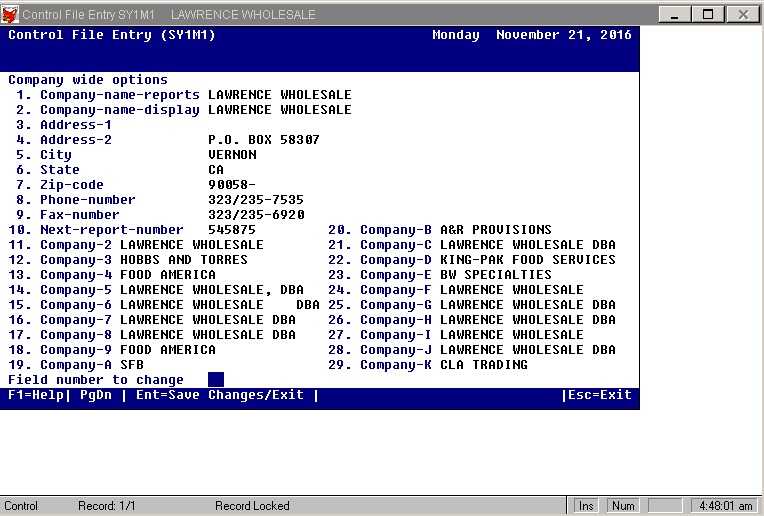Click Esc=Exit in the bottom bar
This screenshot has height=516, width=764.
tap(599, 395)
